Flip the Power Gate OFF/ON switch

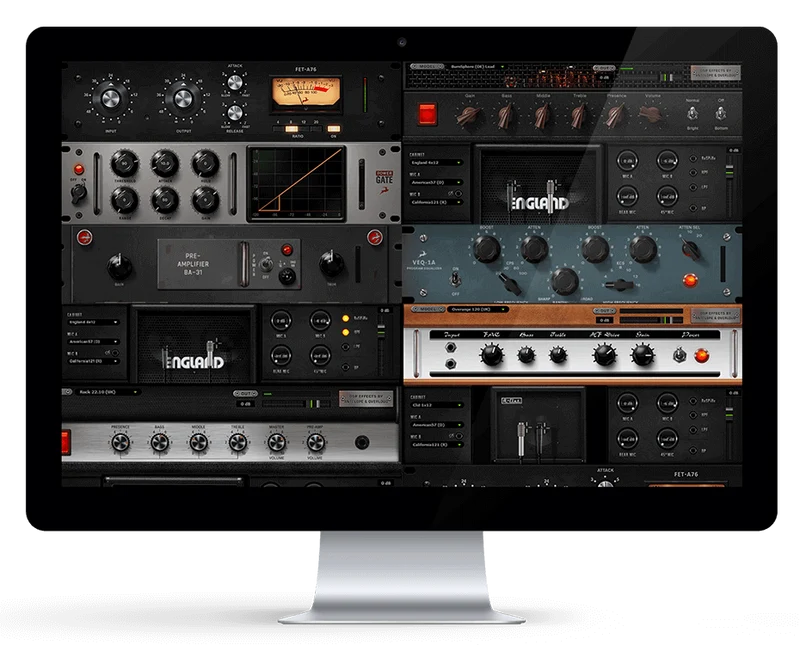pyautogui.click(x=78, y=192)
